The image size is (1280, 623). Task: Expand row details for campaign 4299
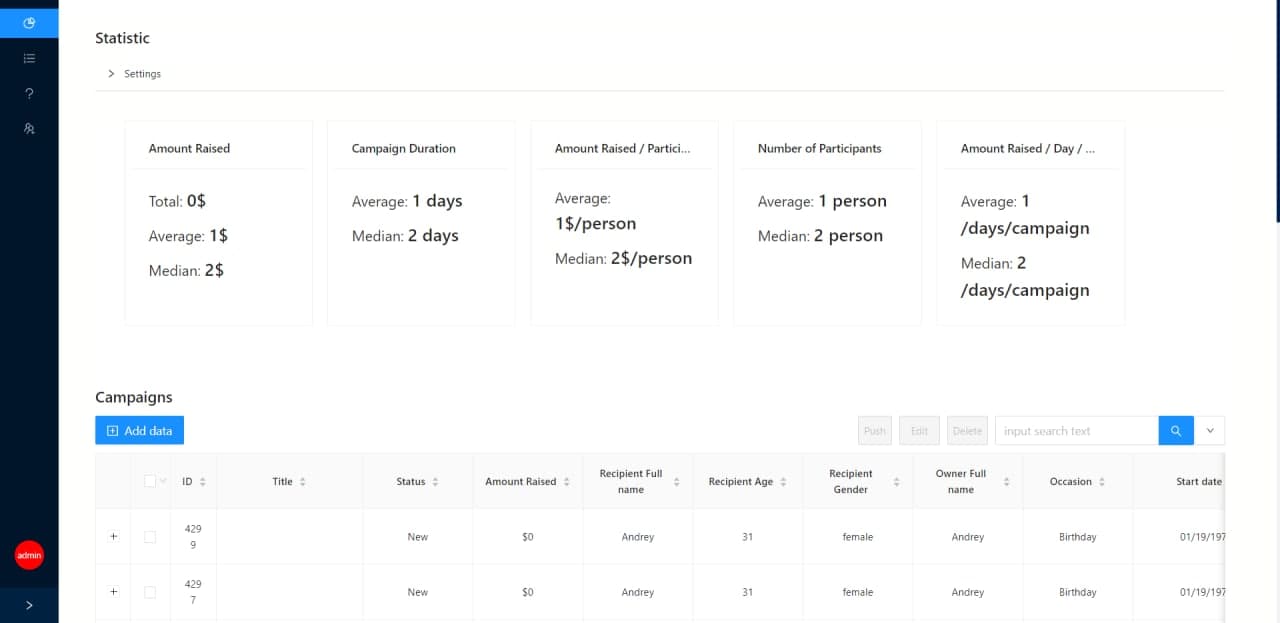pyautogui.click(x=113, y=537)
